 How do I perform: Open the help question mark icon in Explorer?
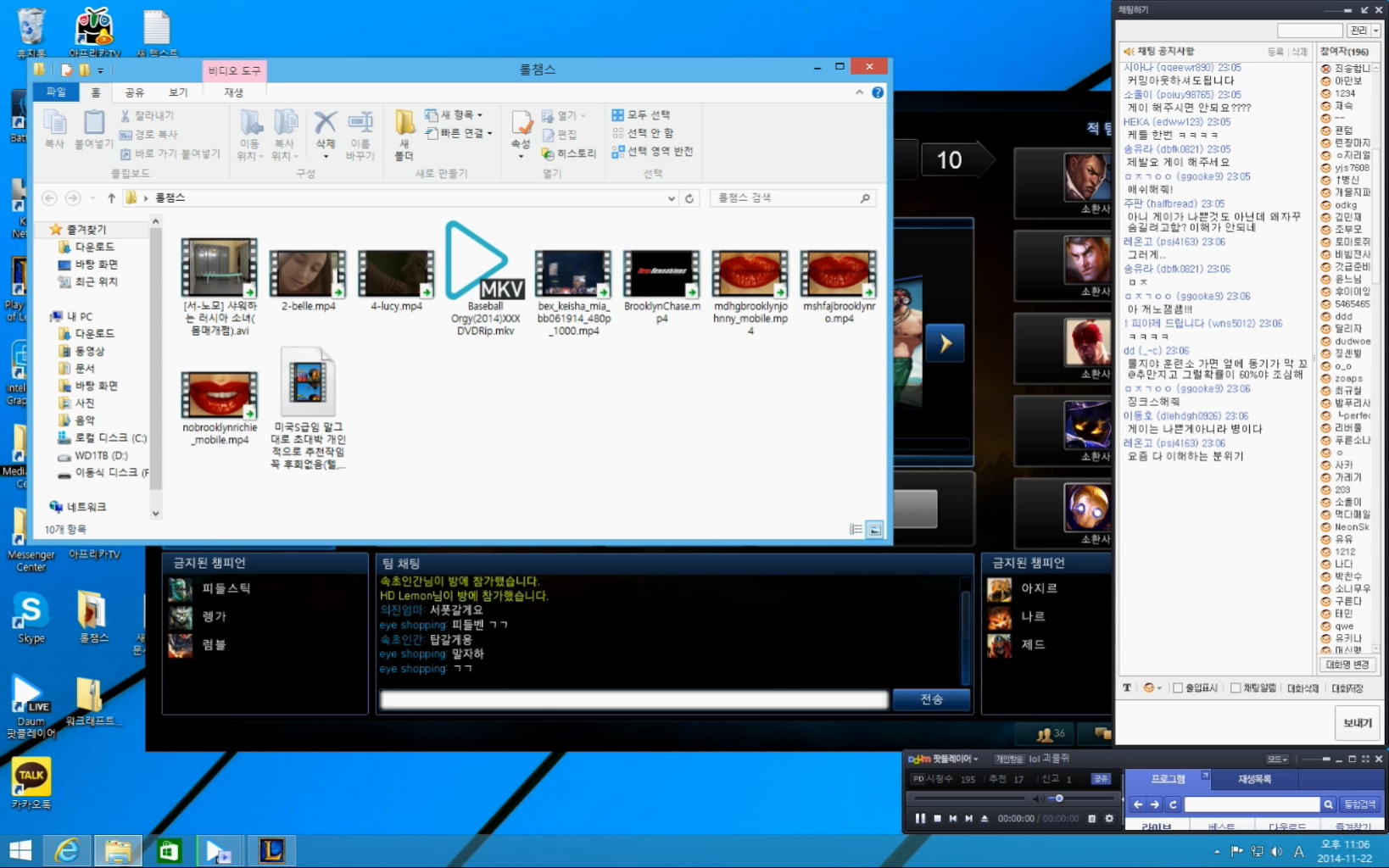click(878, 92)
